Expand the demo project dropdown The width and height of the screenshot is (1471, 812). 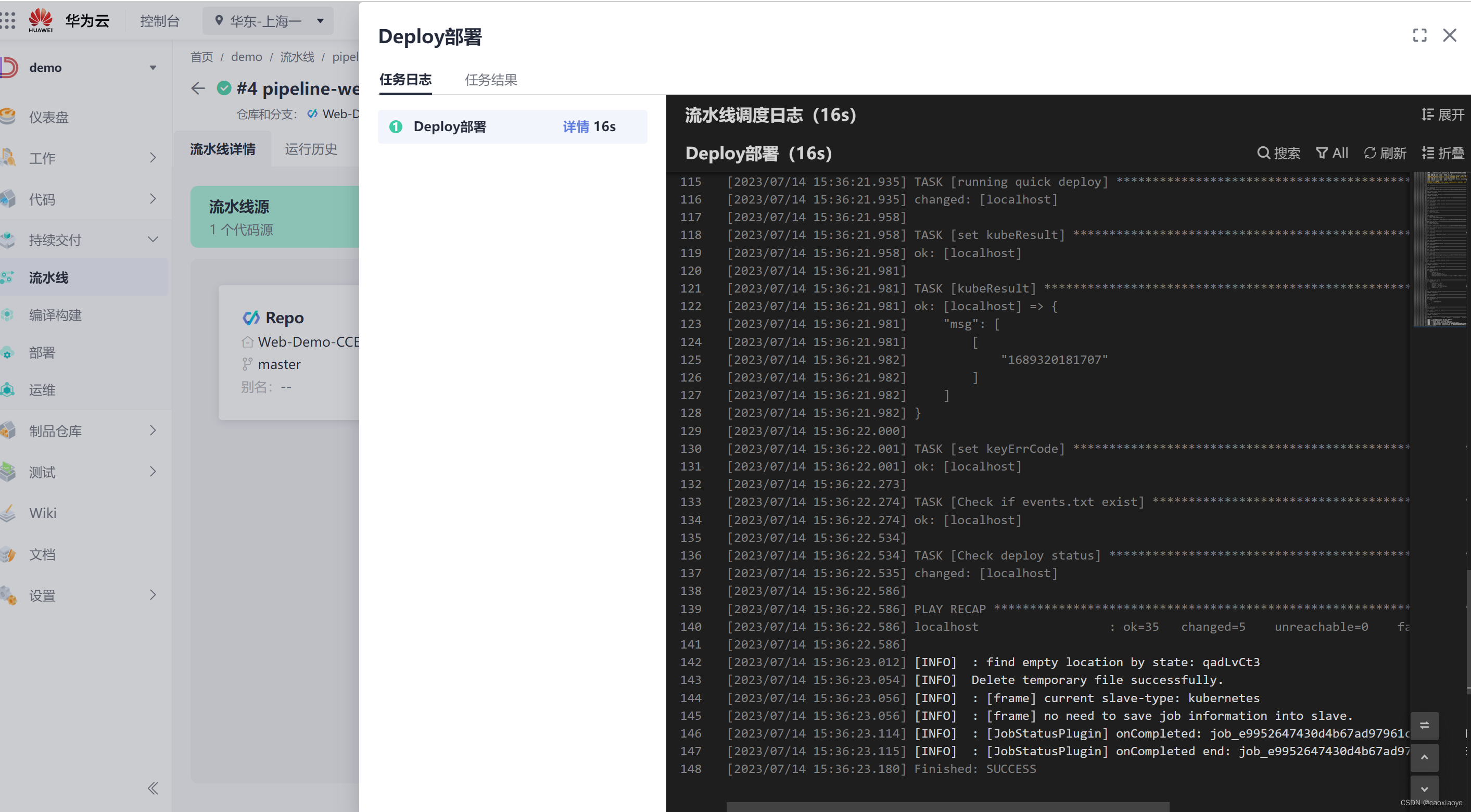153,67
